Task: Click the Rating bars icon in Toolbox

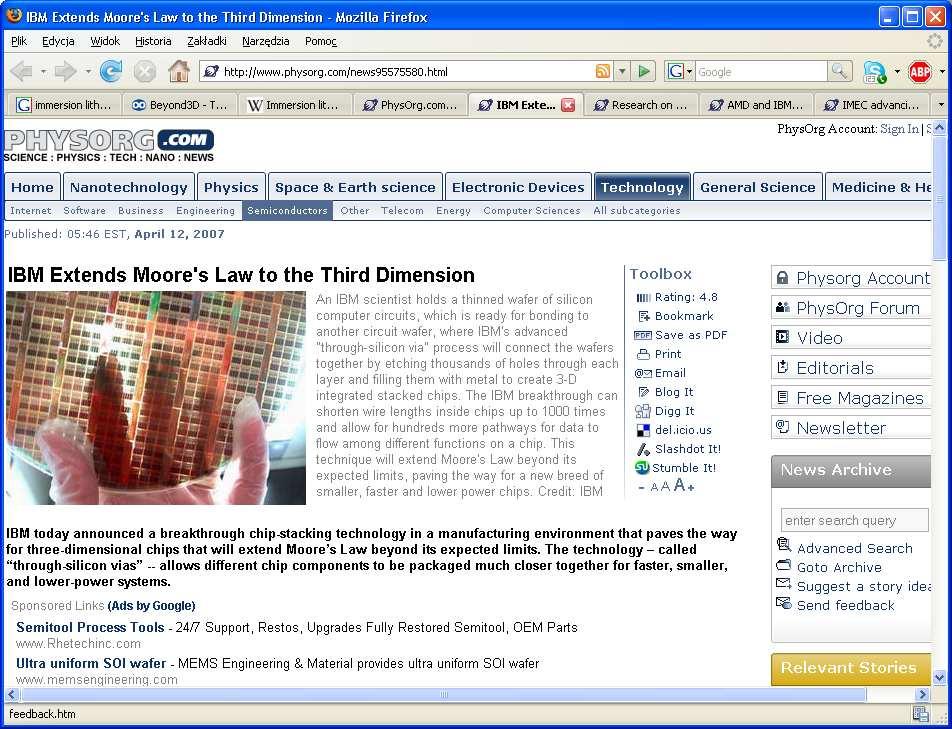Action: 643,297
